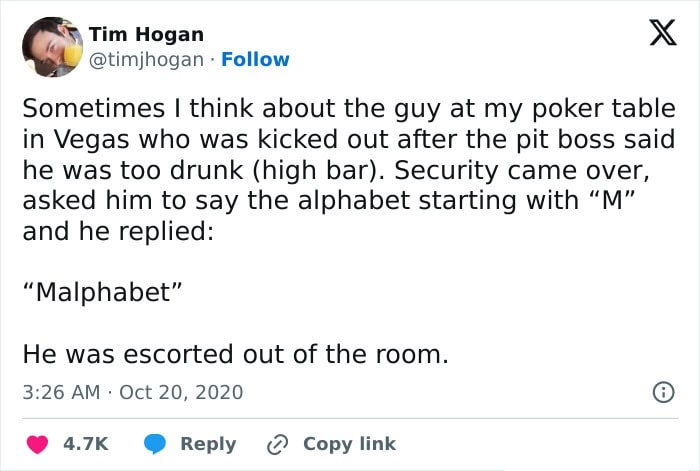This screenshot has width=700, height=471.
Task: Click the Oct 20, 2020 date
Action: pos(181,392)
